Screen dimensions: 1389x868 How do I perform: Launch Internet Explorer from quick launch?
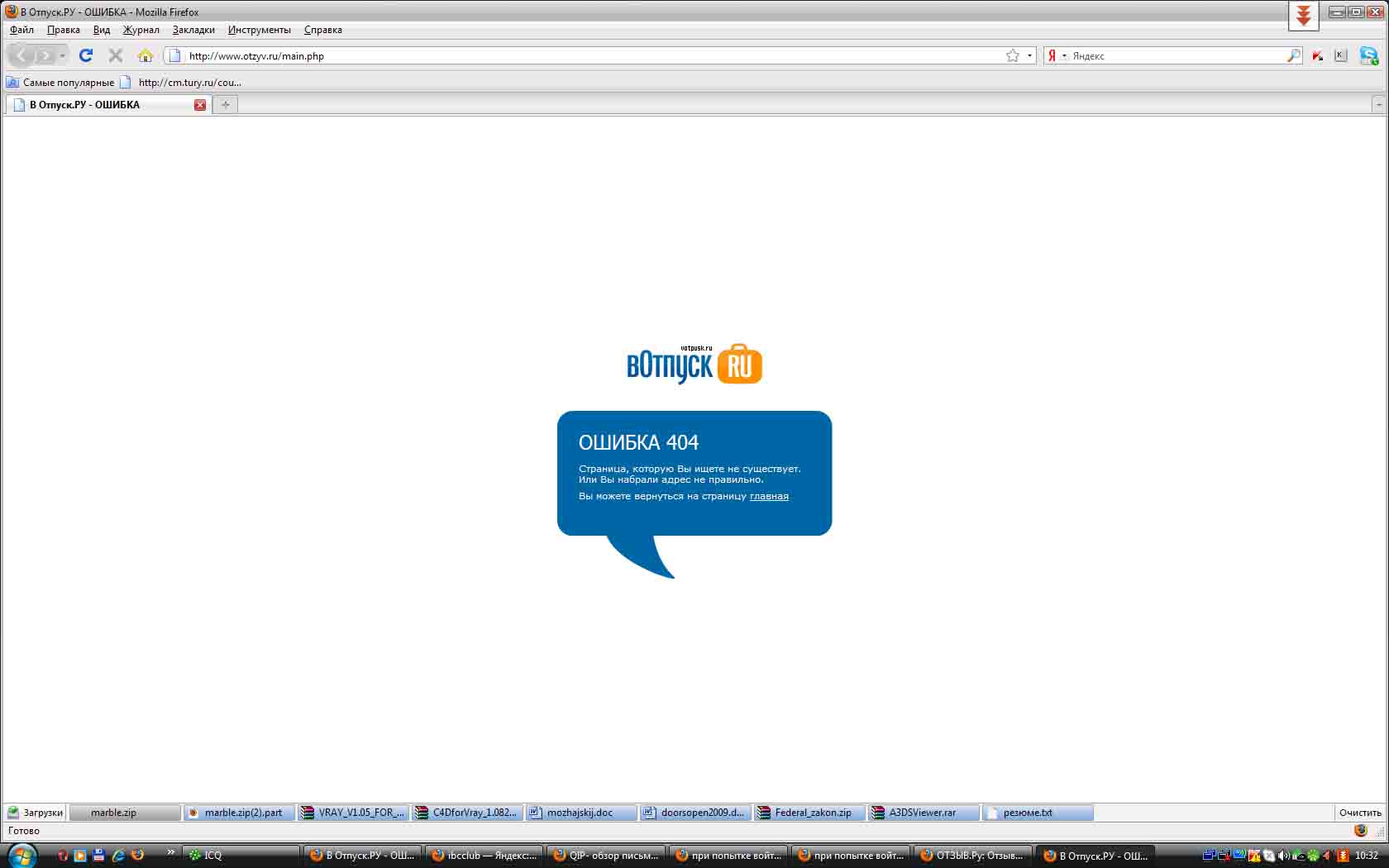[118, 856]
